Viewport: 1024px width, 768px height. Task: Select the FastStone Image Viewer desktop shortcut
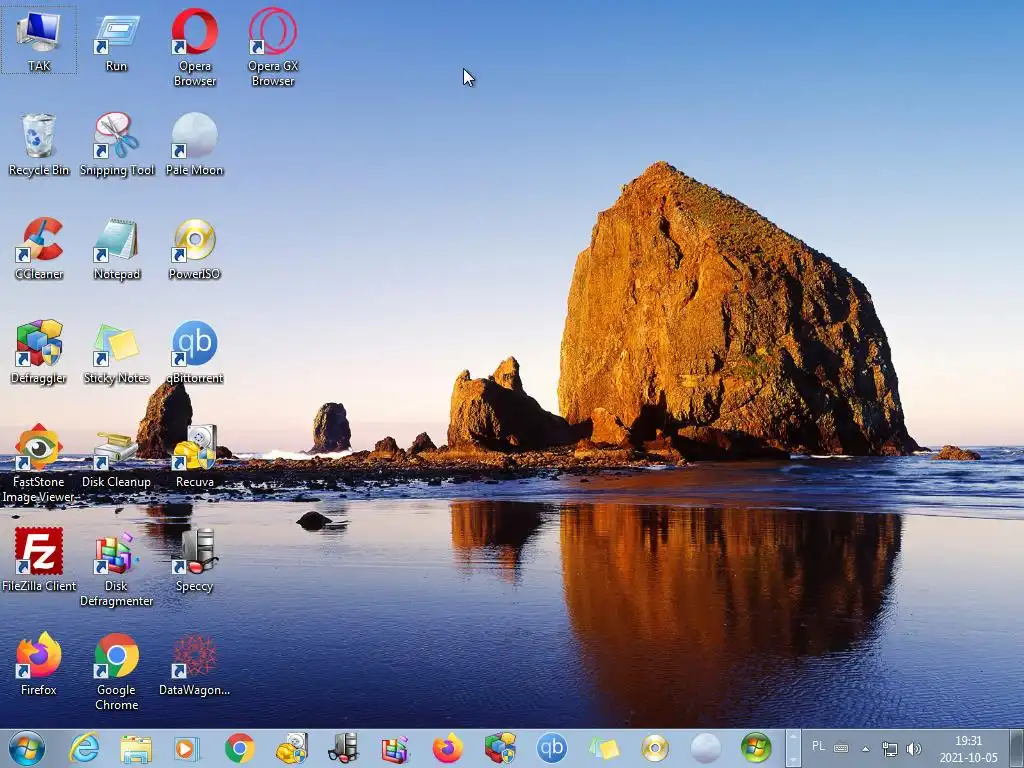coord(39,464)
